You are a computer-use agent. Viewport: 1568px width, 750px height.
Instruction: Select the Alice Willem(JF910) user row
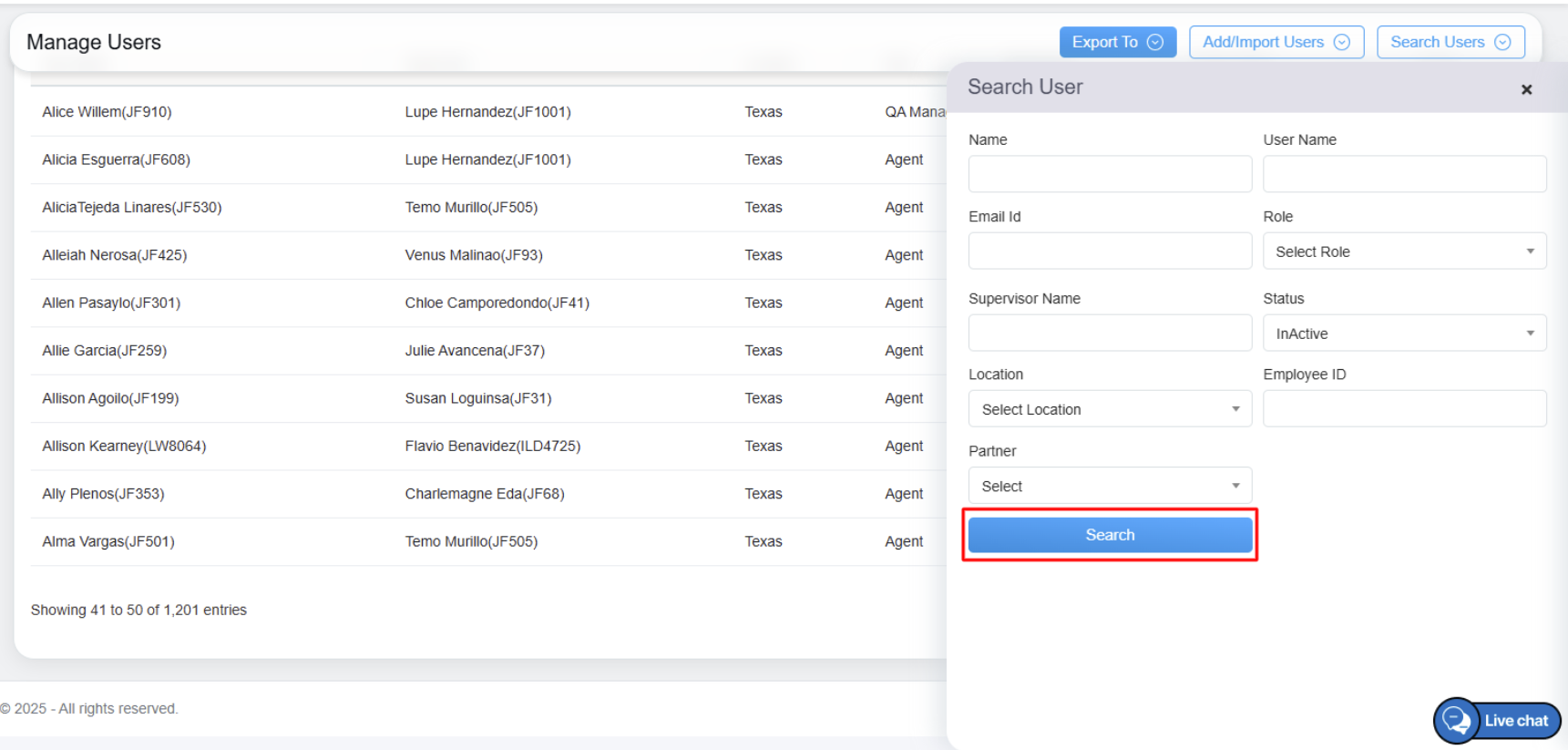(107, 112)
